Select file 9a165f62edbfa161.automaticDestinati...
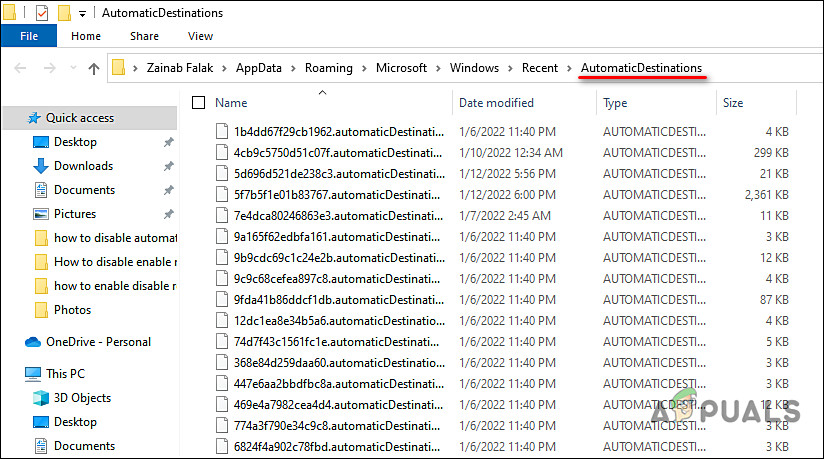The height and width of the screenshot is (459, 824). click(337, 237)
